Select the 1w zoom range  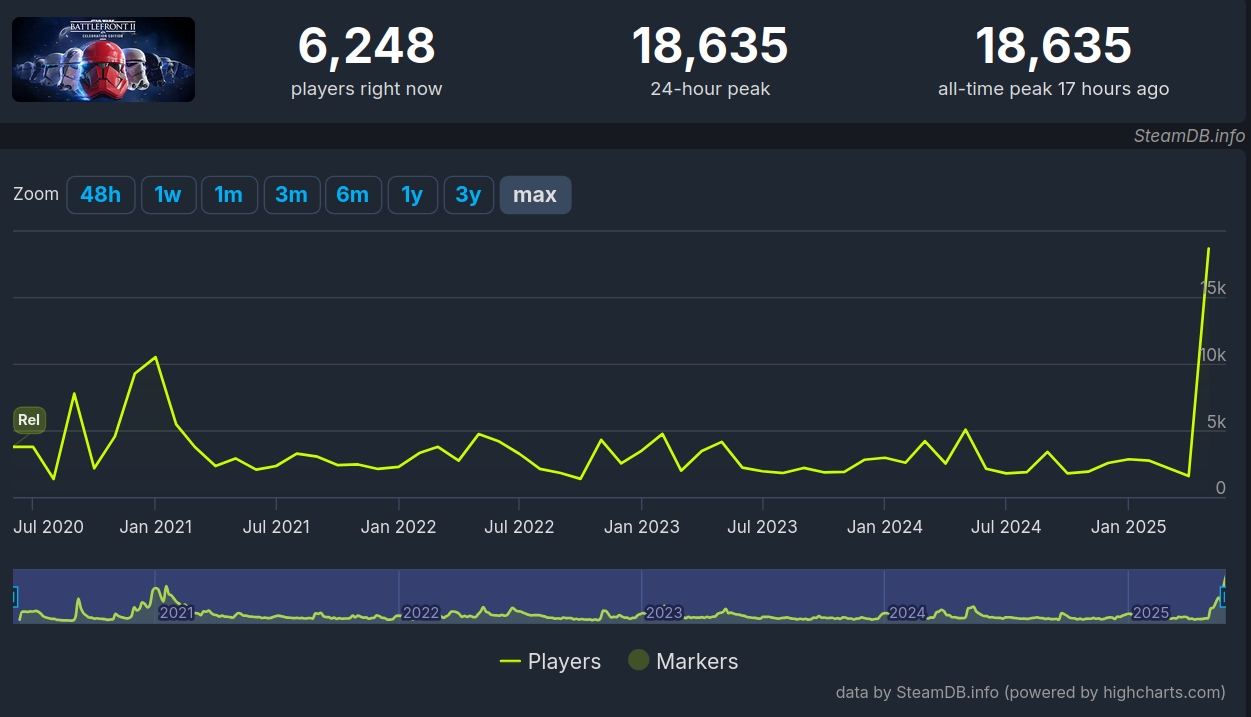click(x=168, y=195)
